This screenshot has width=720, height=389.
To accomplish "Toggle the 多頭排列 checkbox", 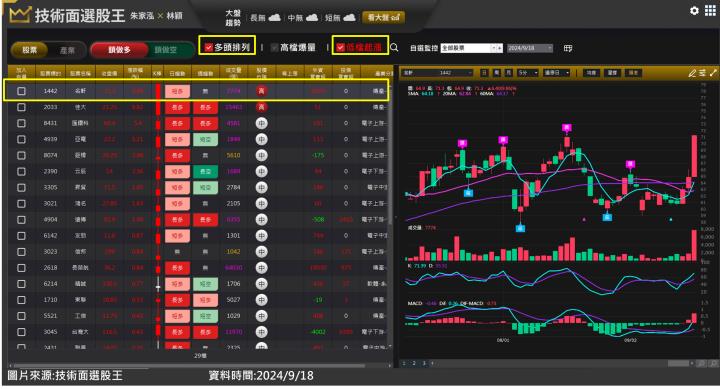I will click(x=208, y=47).
